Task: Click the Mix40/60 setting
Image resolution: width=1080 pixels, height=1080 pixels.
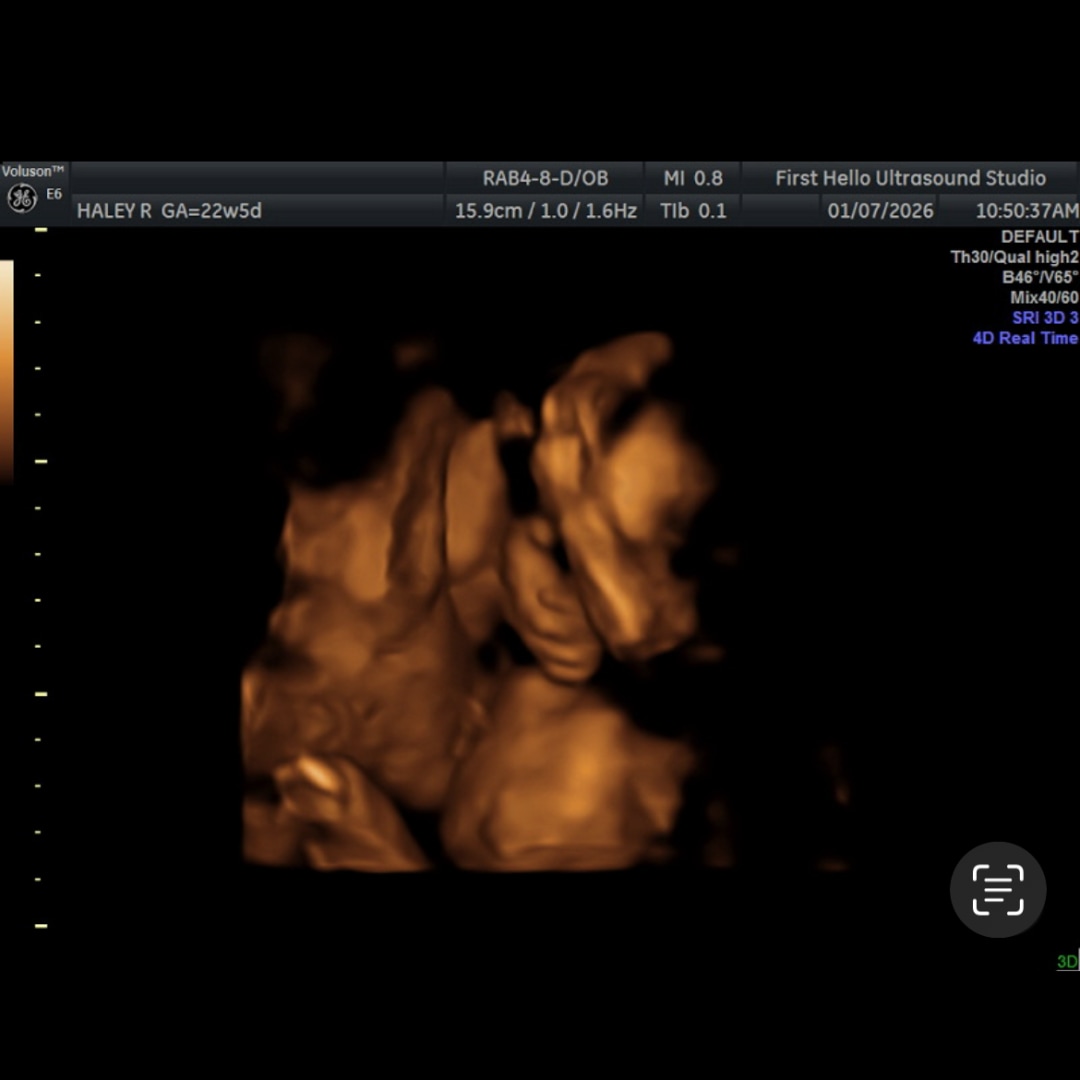Action: (1044, 298)
